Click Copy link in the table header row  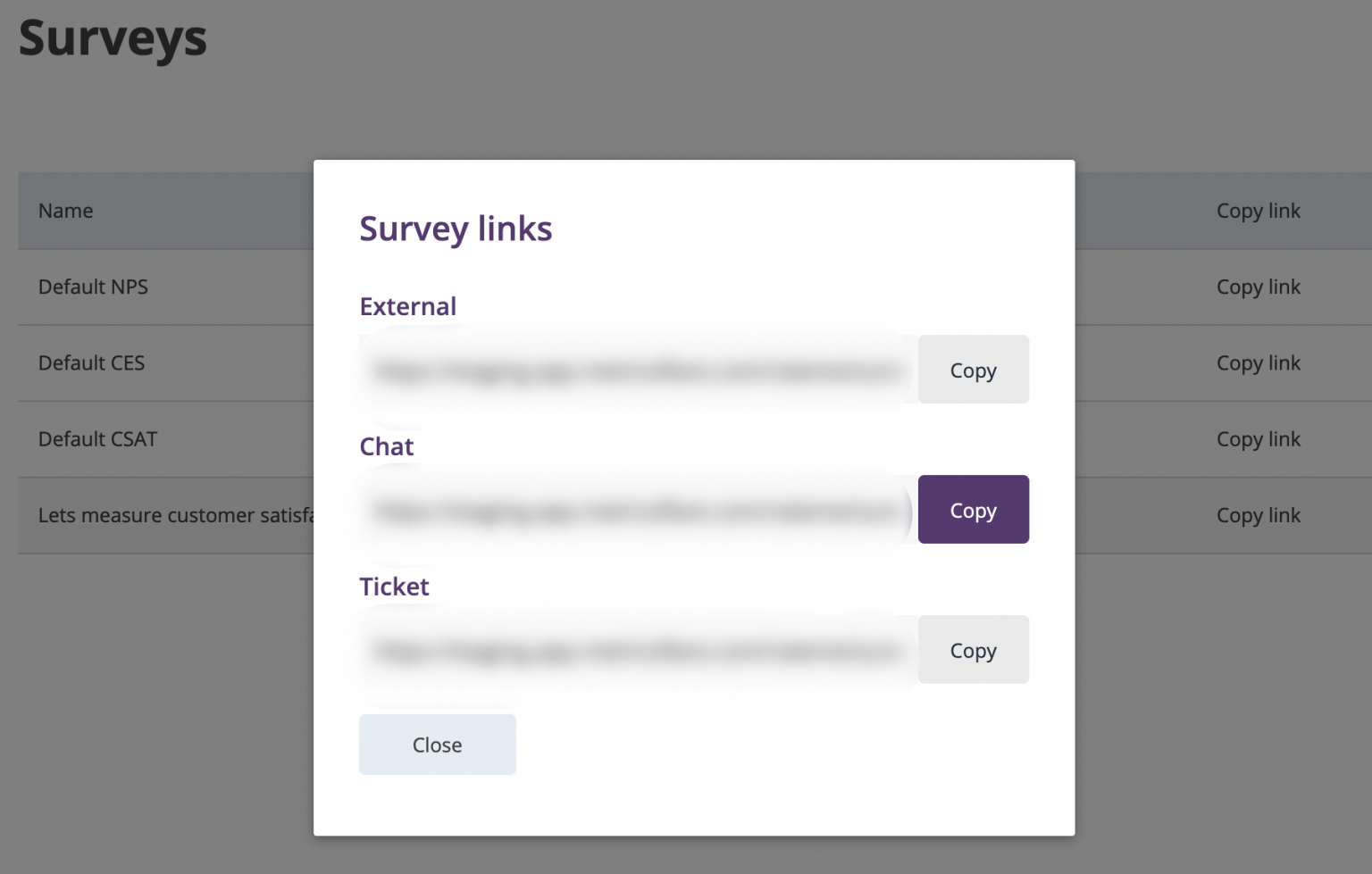(x=1259, y=210)
